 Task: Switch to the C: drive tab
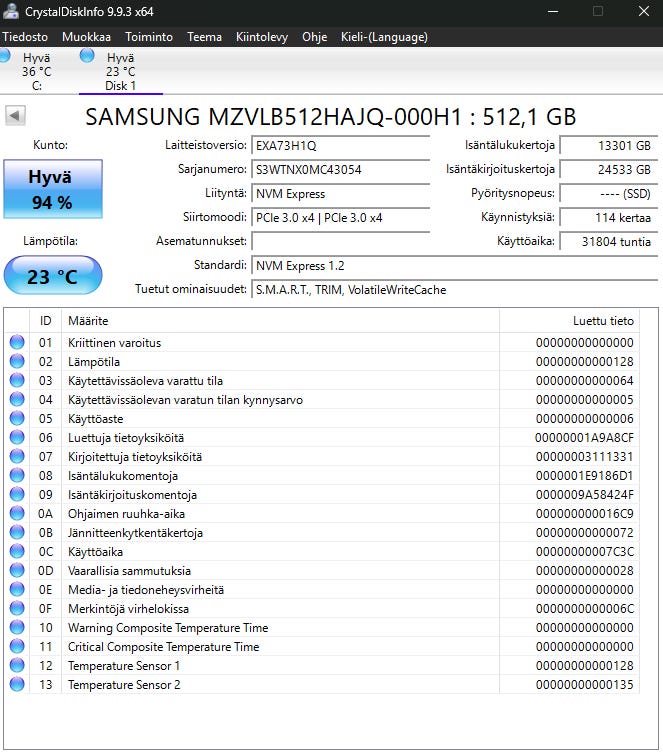37,71
